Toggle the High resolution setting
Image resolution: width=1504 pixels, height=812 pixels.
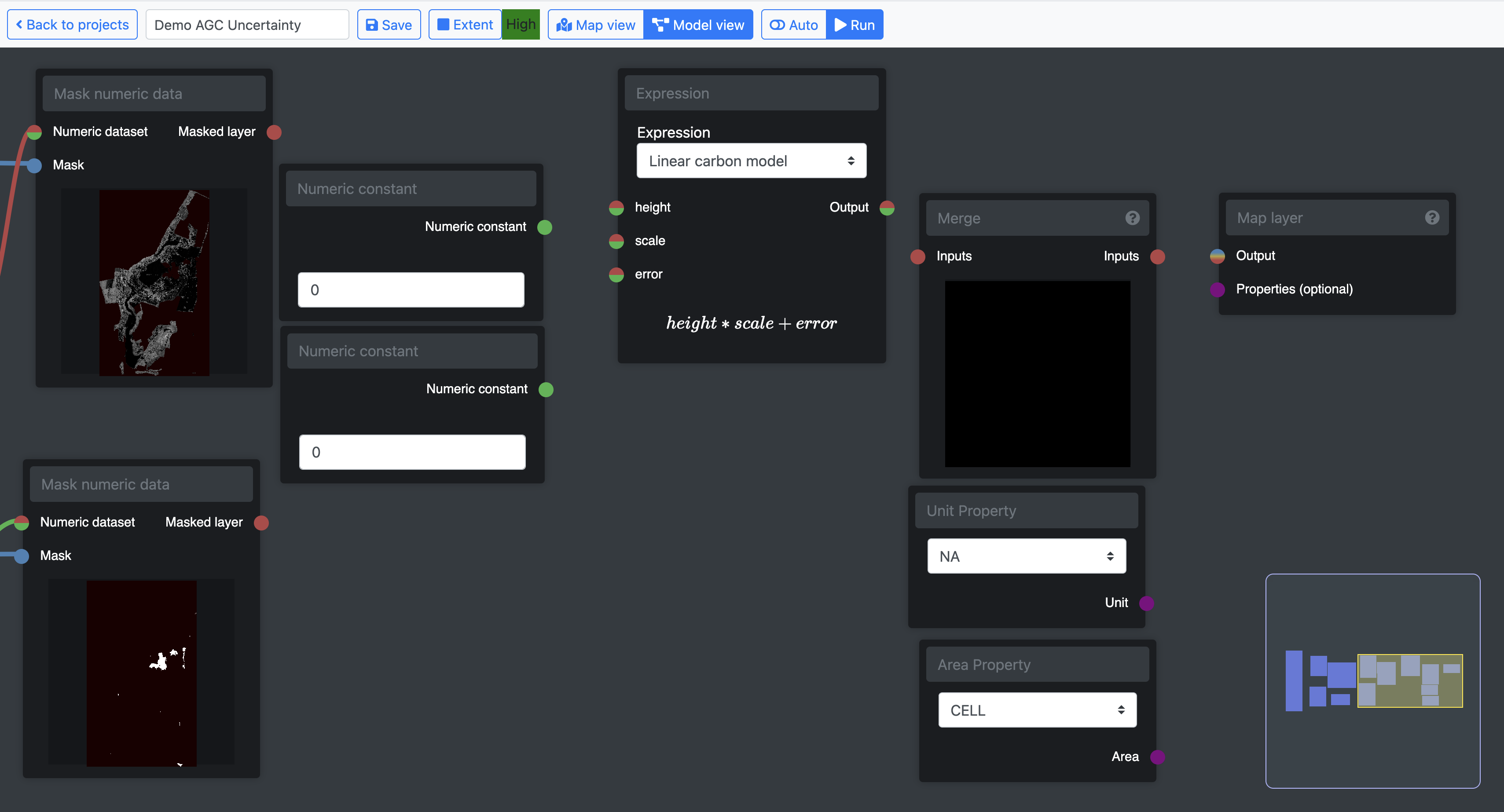520,25
